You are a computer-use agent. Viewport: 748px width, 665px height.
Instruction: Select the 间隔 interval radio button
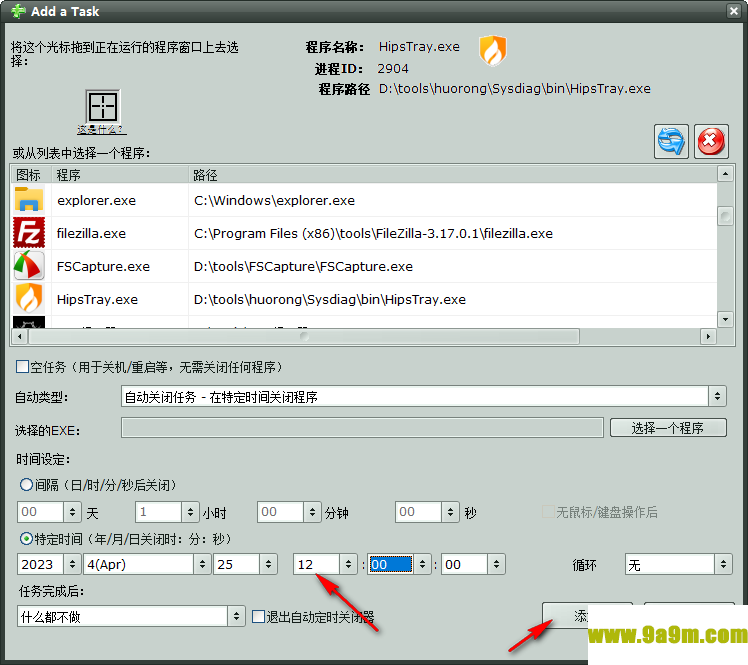[26, 485]
